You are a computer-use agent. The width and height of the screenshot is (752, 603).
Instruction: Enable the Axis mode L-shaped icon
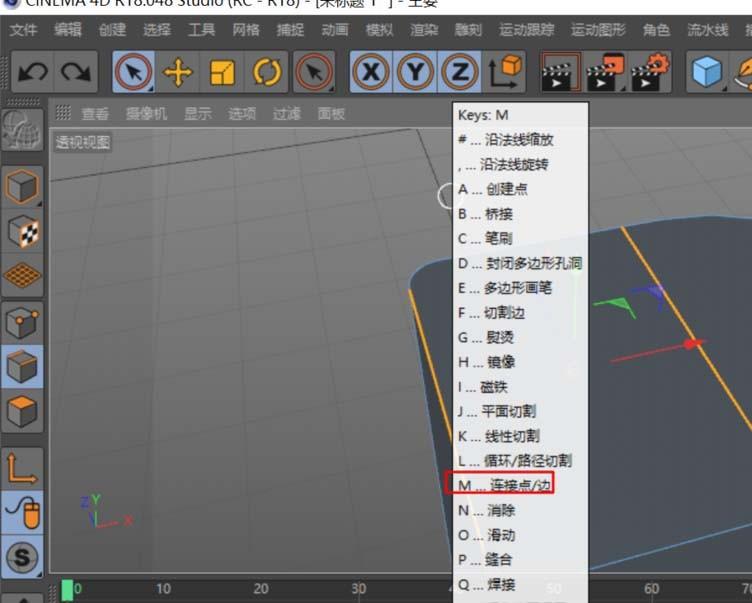click(22, 469)
